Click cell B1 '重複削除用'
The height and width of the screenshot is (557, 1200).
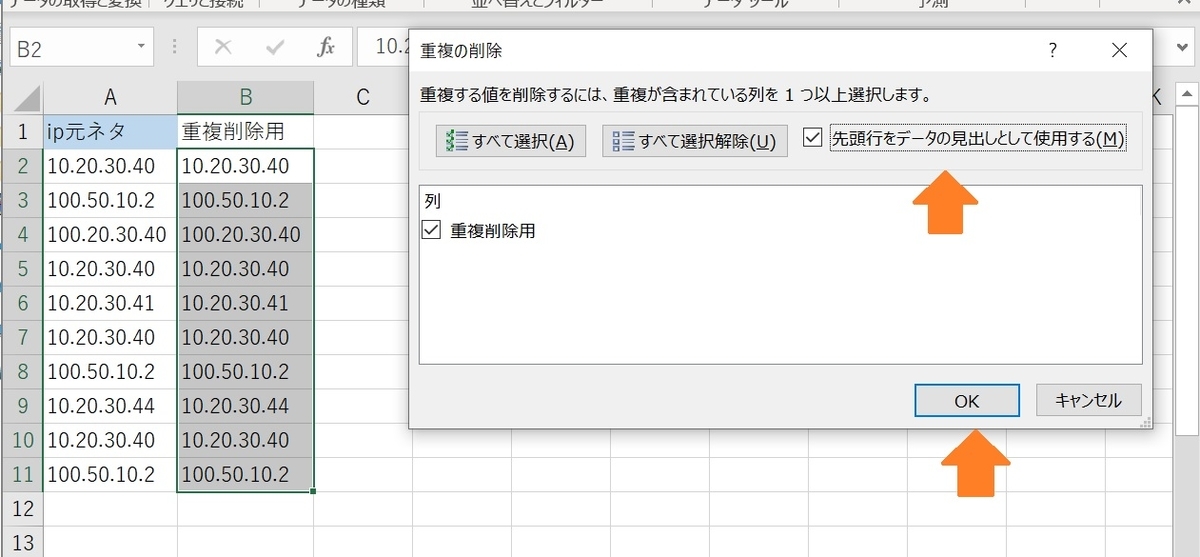pyautogui.click(x=245, y=131)
